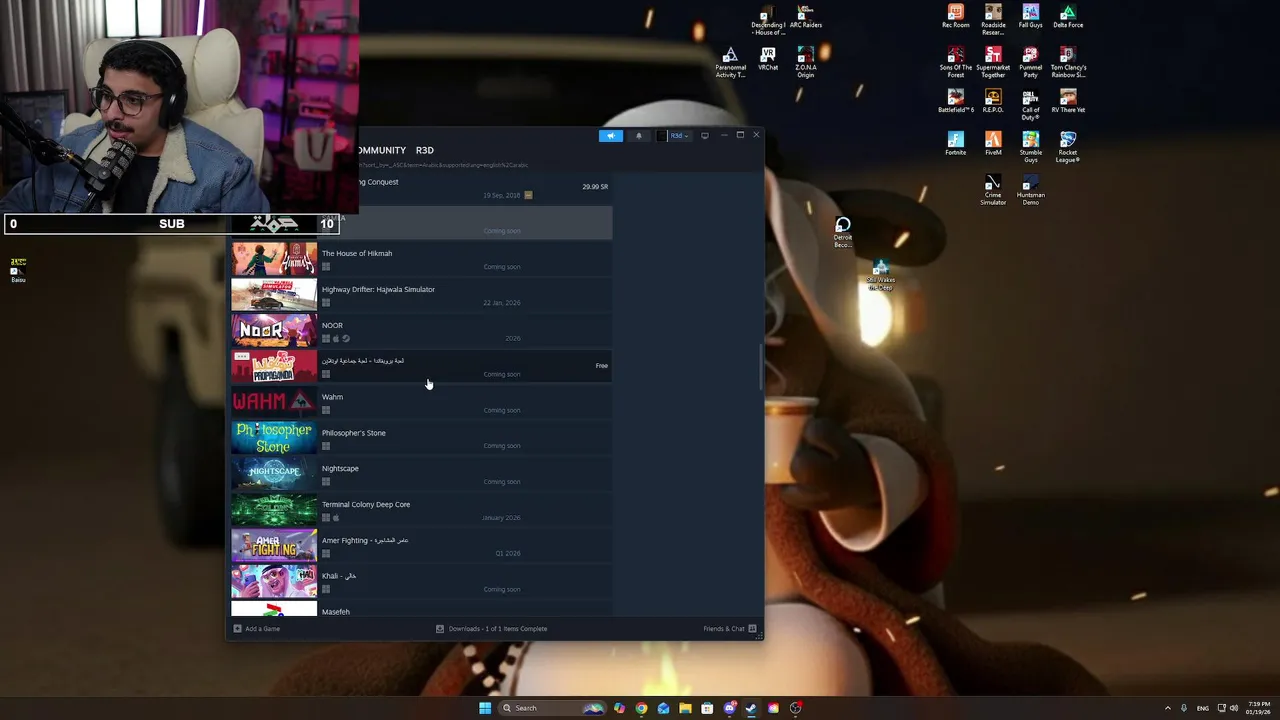Show hidden system tray icons

[1168, 708]
